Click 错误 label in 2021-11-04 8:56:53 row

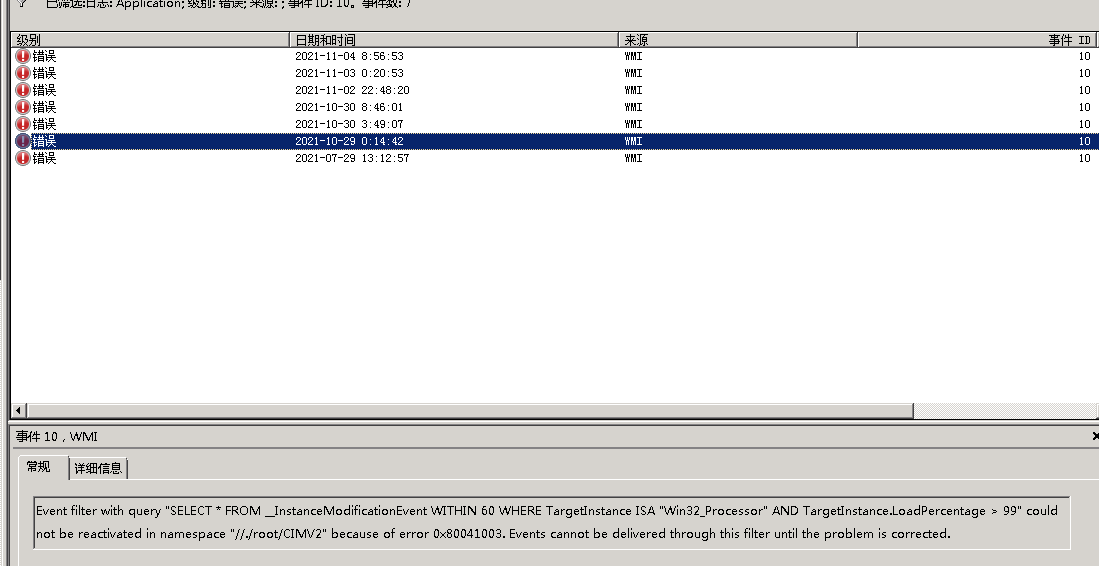(44, 56)
